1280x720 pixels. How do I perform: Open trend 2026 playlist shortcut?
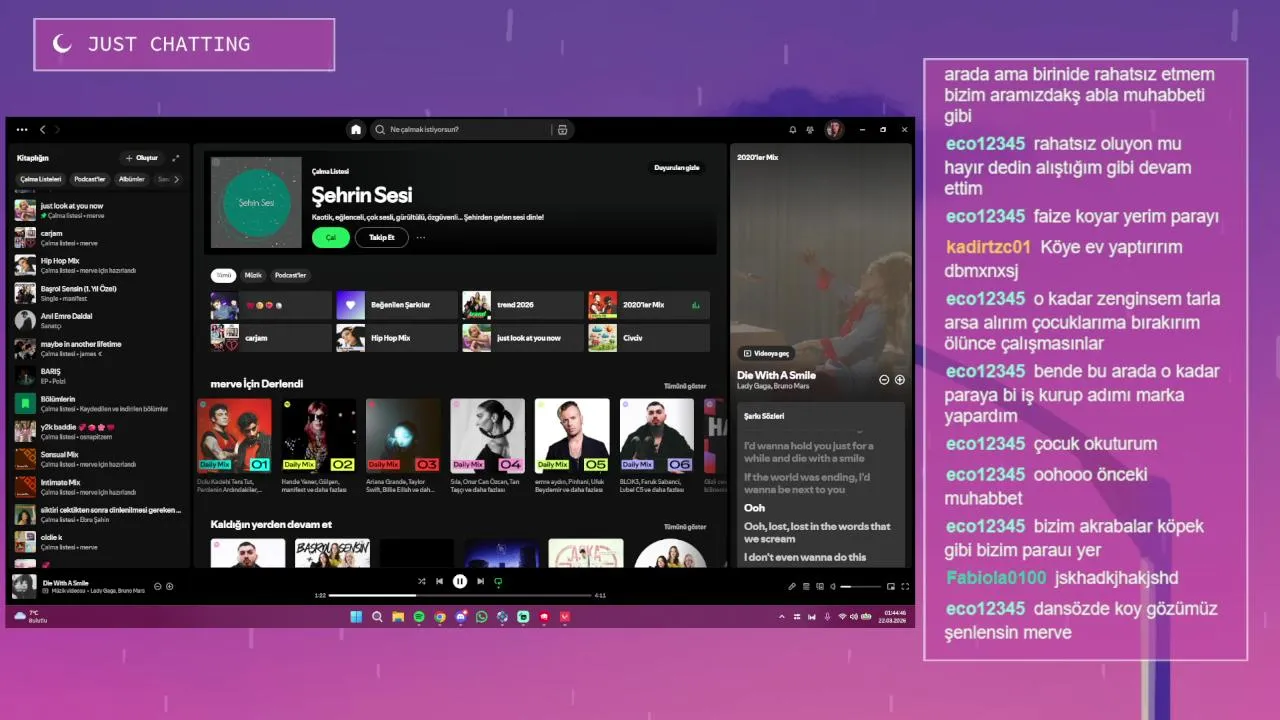(522, 305)
